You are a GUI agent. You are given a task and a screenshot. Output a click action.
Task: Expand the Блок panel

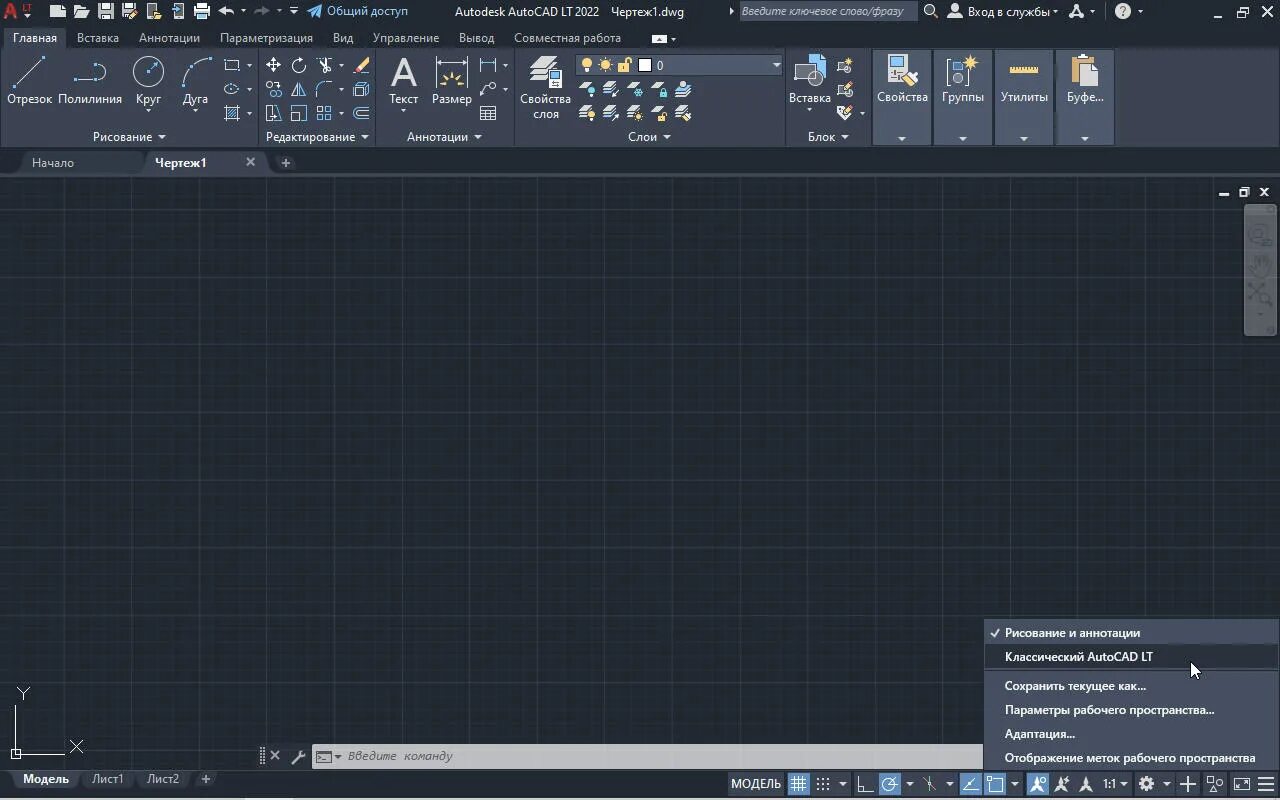tap(828, 137)
